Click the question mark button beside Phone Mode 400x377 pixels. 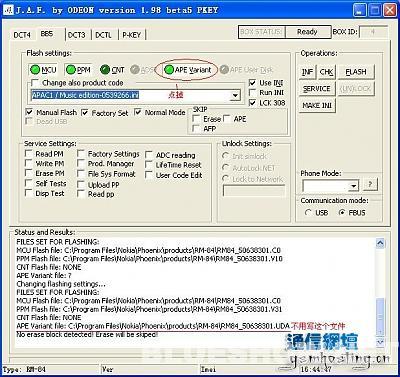[370, 184]
